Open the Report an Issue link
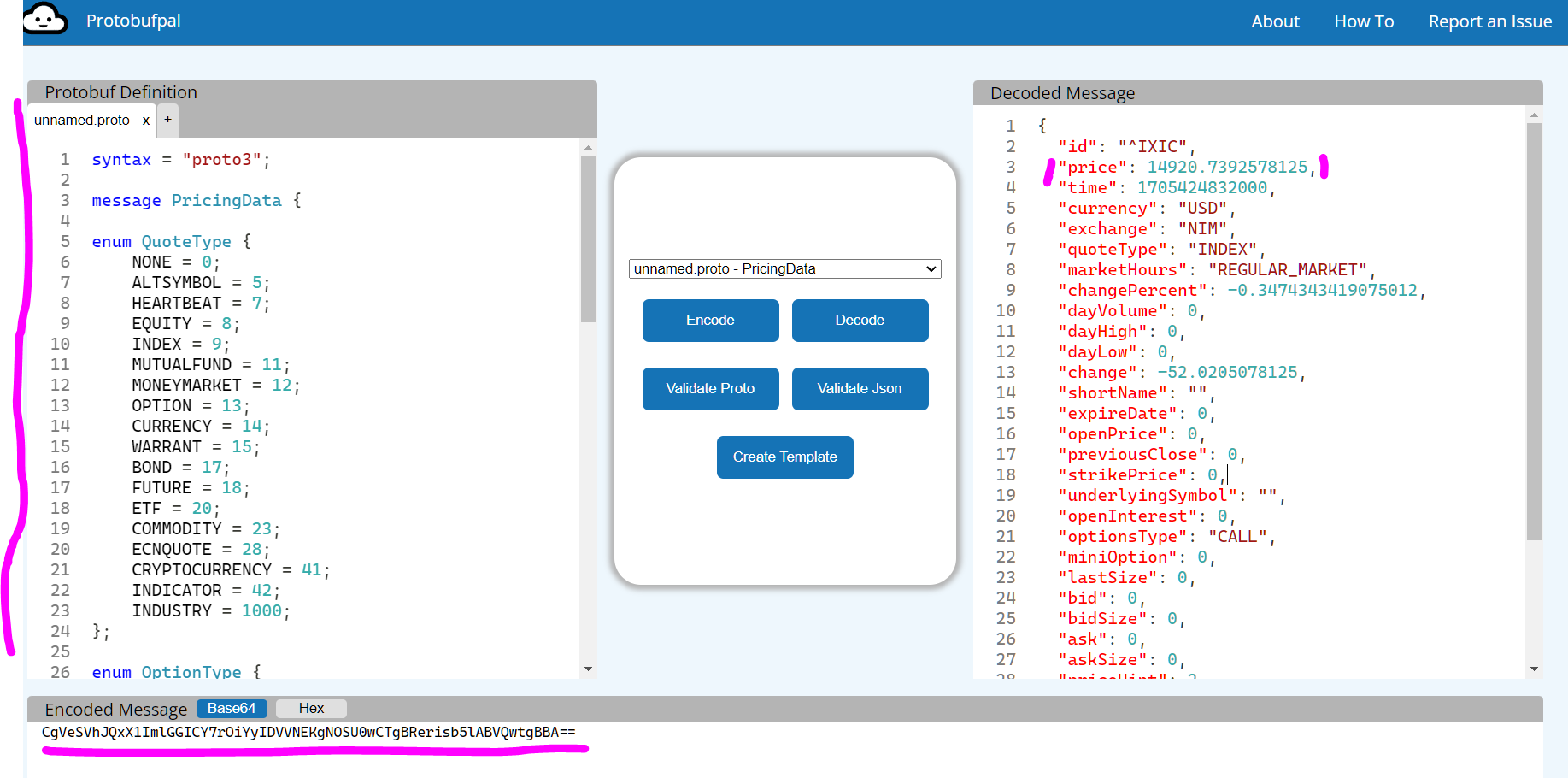The width and height of the screenshot is (1568, 778). [x=1489, y=21]
